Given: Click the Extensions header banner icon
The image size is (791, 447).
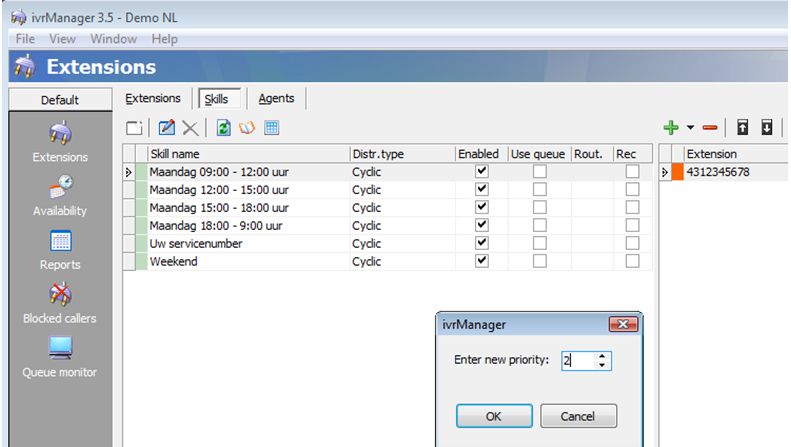Looking at the screenshot, I should [25, 67].
